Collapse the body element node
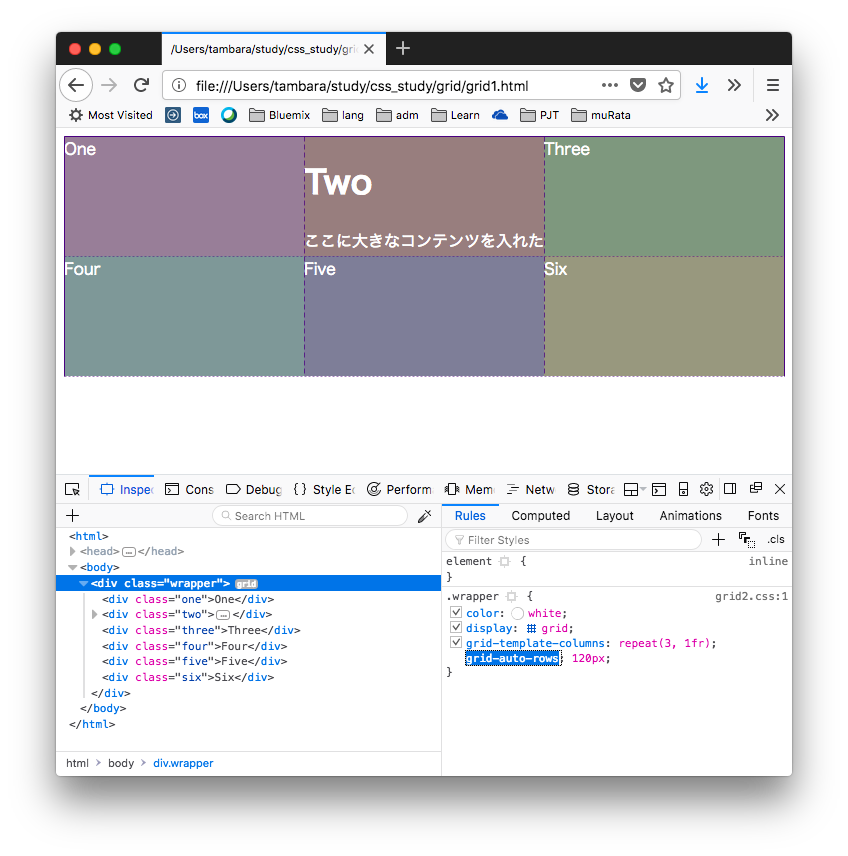This screenshot has width=848, height=856. point(73,567)
